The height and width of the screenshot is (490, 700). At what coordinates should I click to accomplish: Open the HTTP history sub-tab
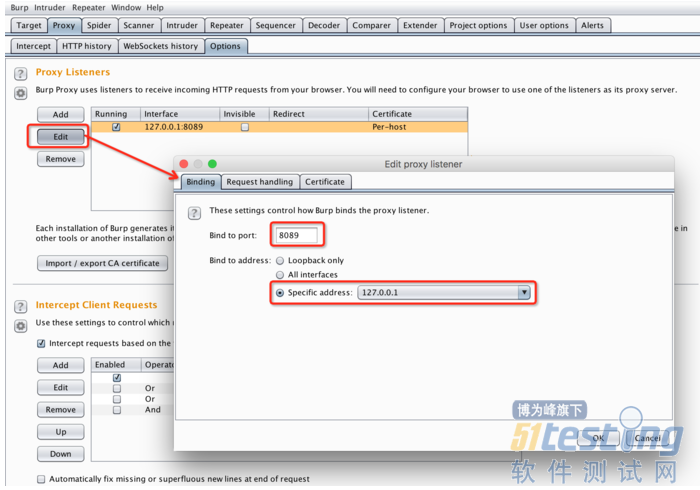click(x=87, y=46)
